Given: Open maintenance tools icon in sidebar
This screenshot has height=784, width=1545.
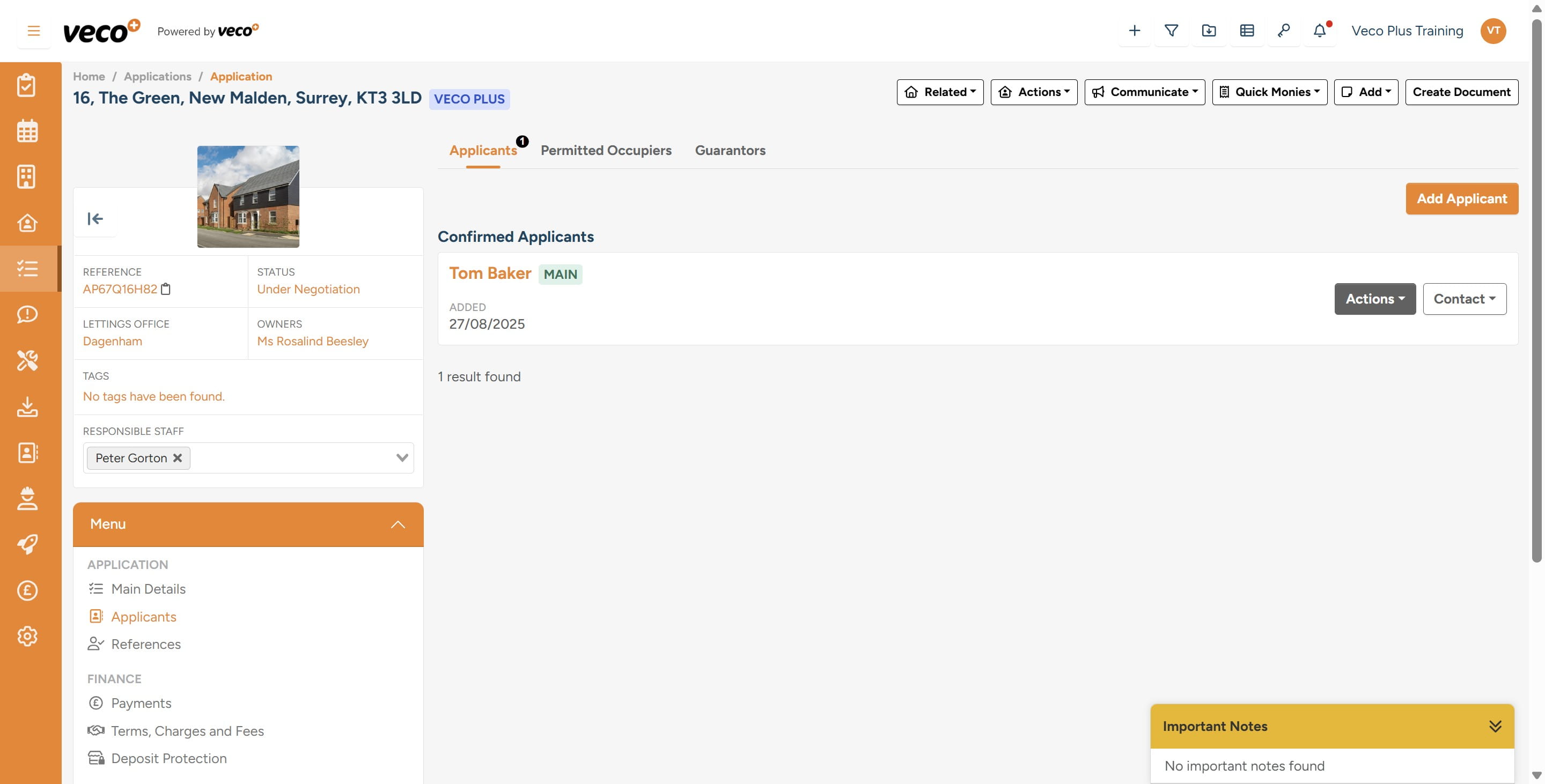Looking at the screenshot, I should click(27, 360).
